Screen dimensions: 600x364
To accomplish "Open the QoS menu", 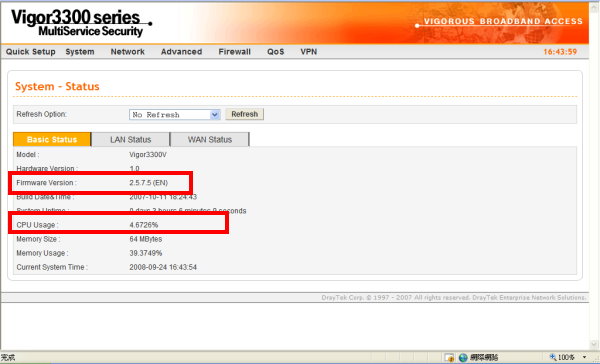I will coord(276,52).
